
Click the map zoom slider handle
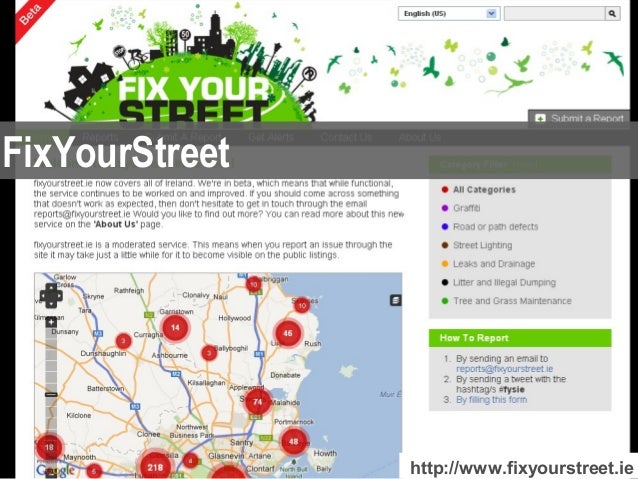(x=51, y=394)
